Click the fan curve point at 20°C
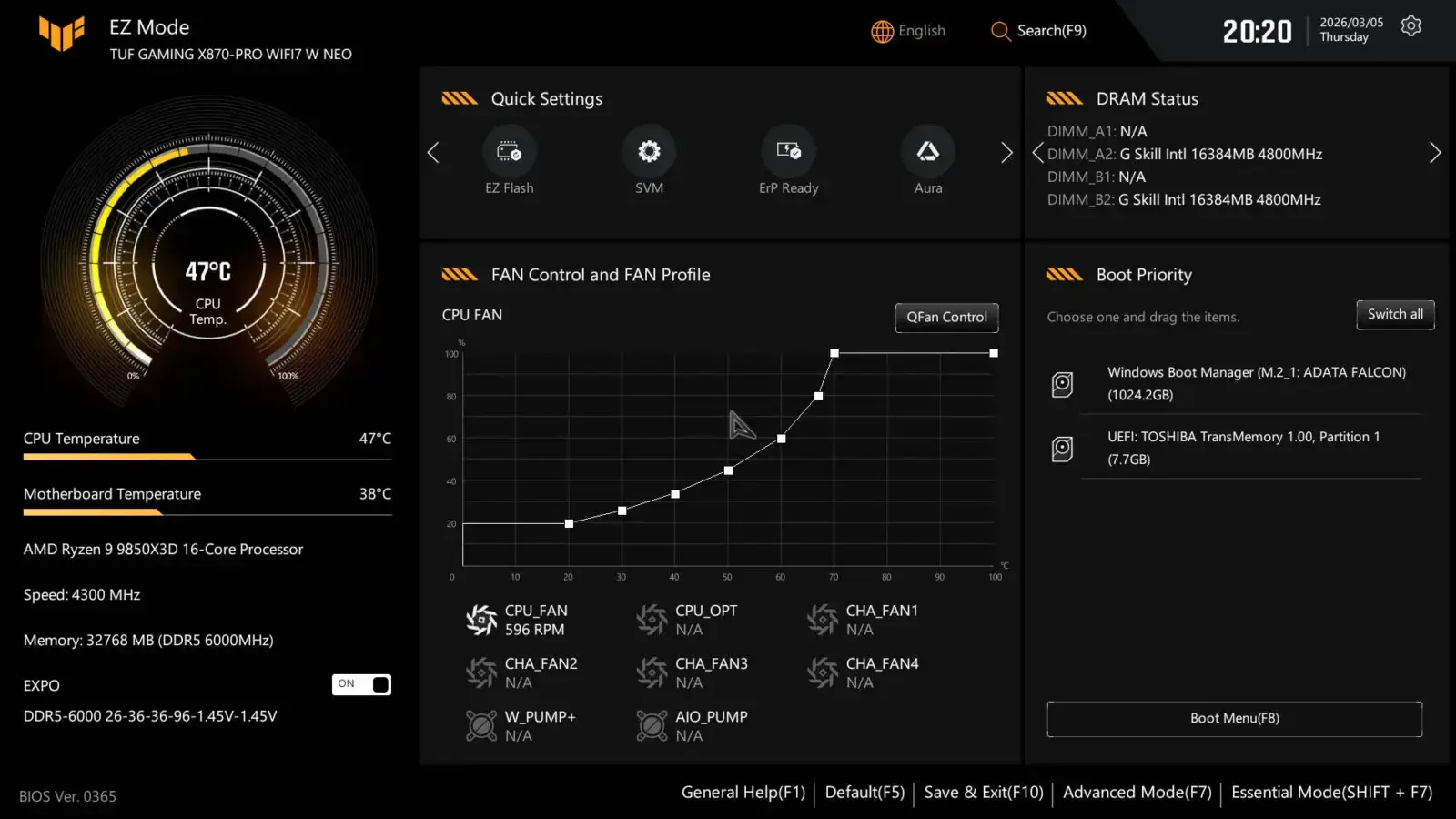This screenshot has width=1456, height=819. click(569, 523)
